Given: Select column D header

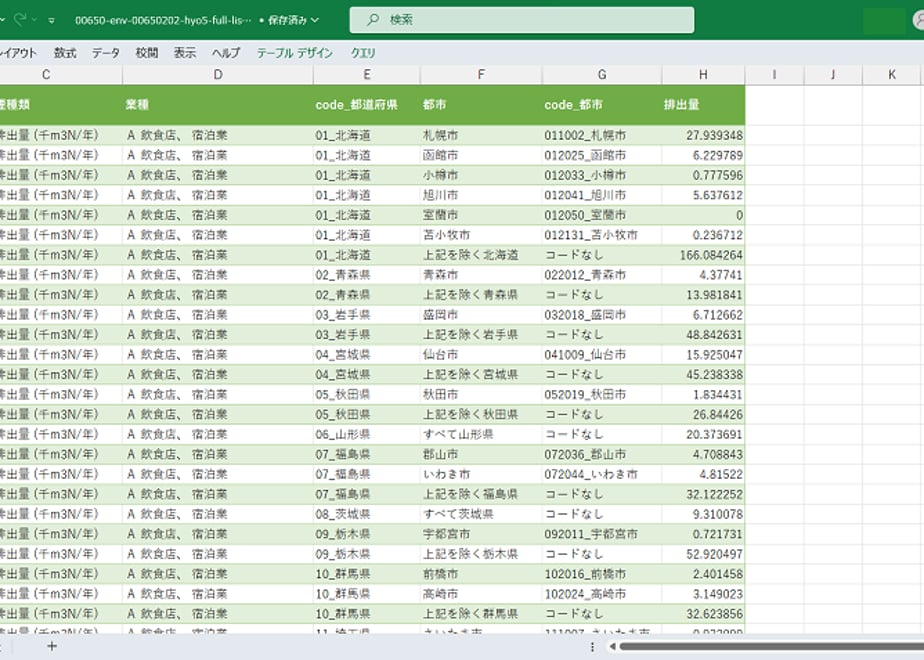Looking at the screenshot, I should (218, 75).
